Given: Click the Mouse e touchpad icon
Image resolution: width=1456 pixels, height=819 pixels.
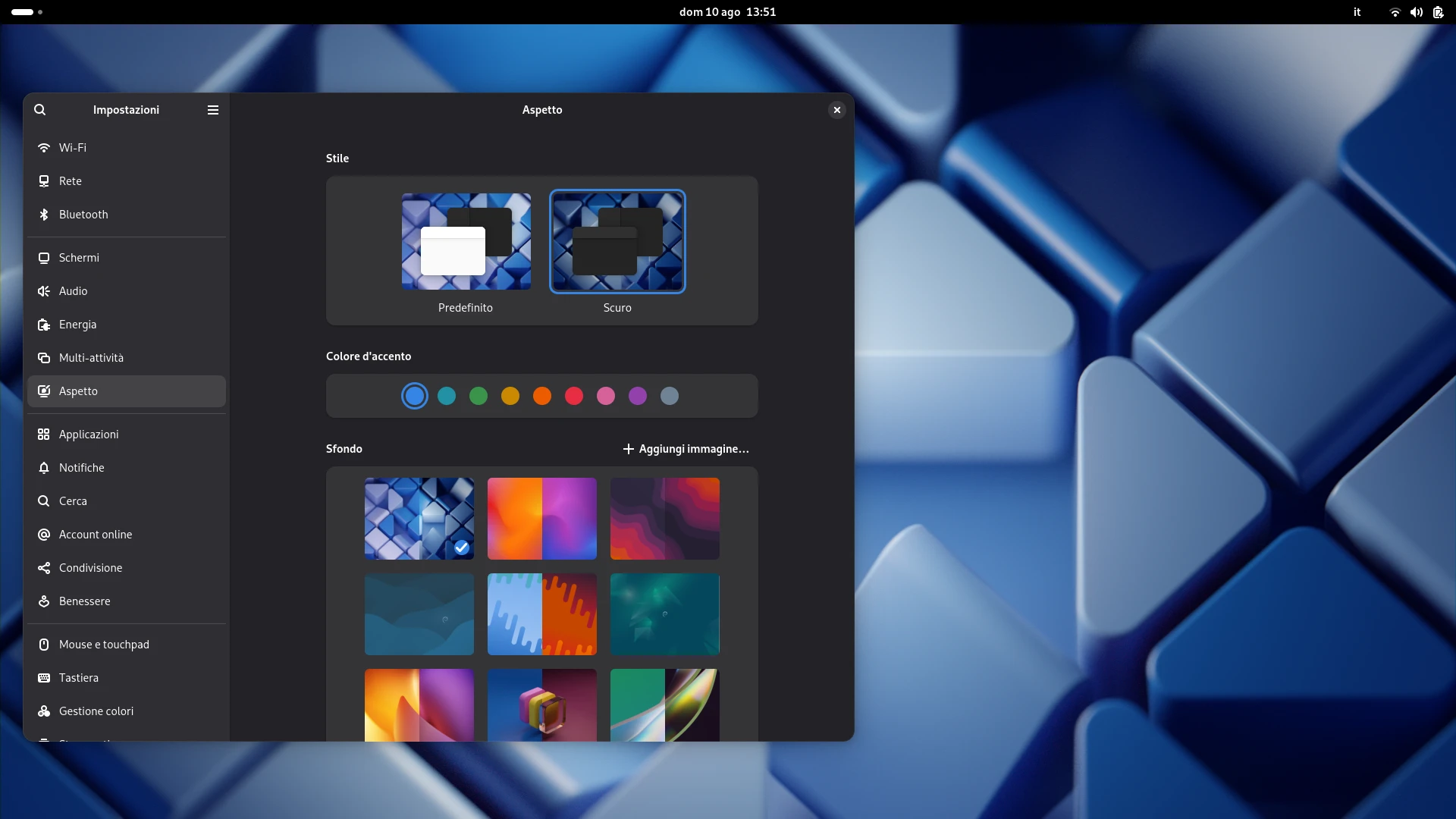Looking at the screenshot, I should click(x=44, y=645).
